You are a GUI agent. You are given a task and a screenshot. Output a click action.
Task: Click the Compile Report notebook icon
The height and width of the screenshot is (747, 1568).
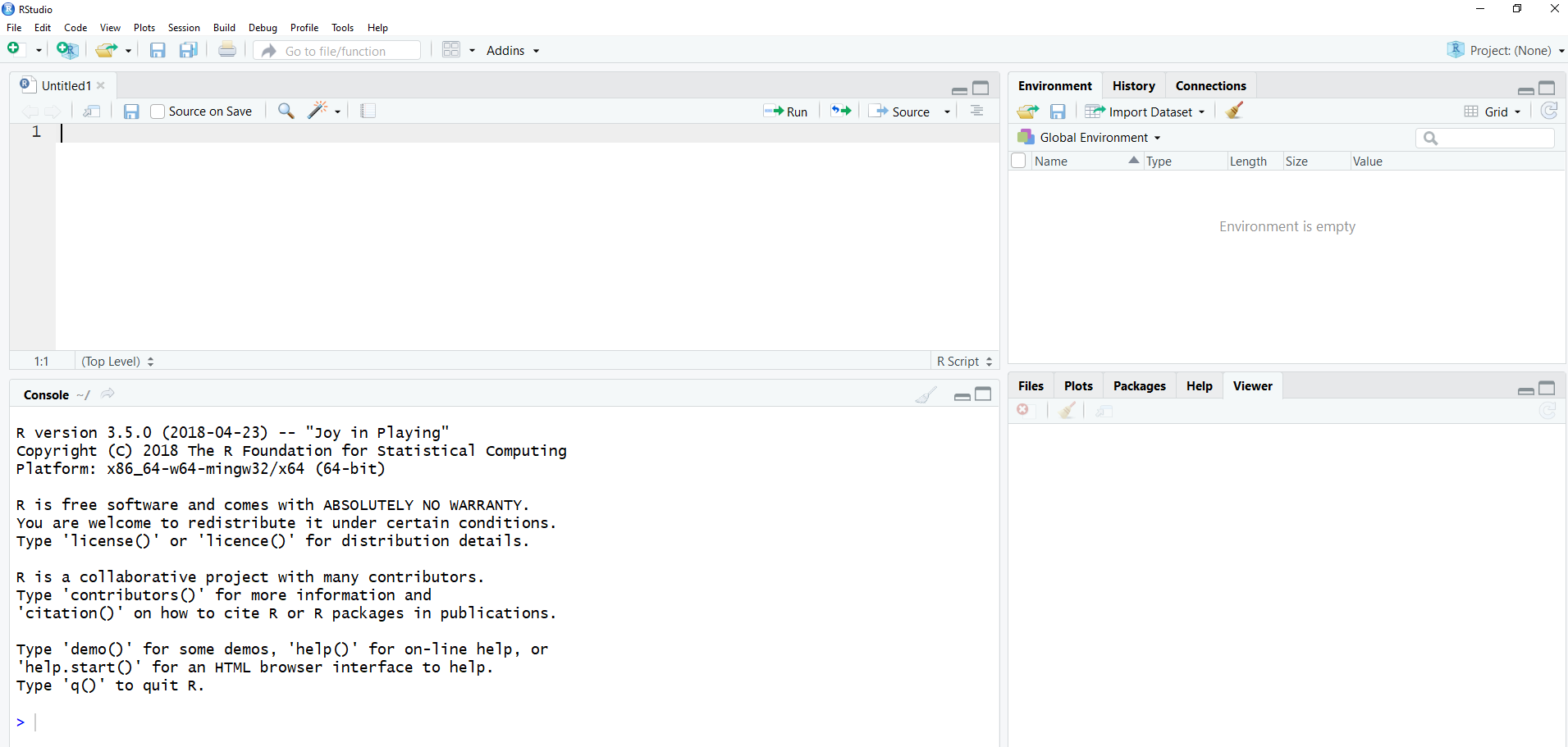(368, 111)
